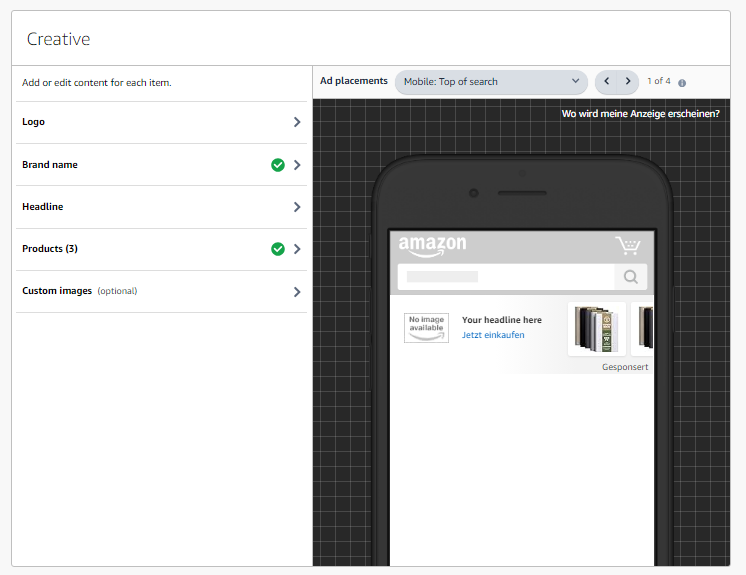Screen dimensions: 746x575
Task: Click the shopping cart icon in preview
Action: (628, 245)
